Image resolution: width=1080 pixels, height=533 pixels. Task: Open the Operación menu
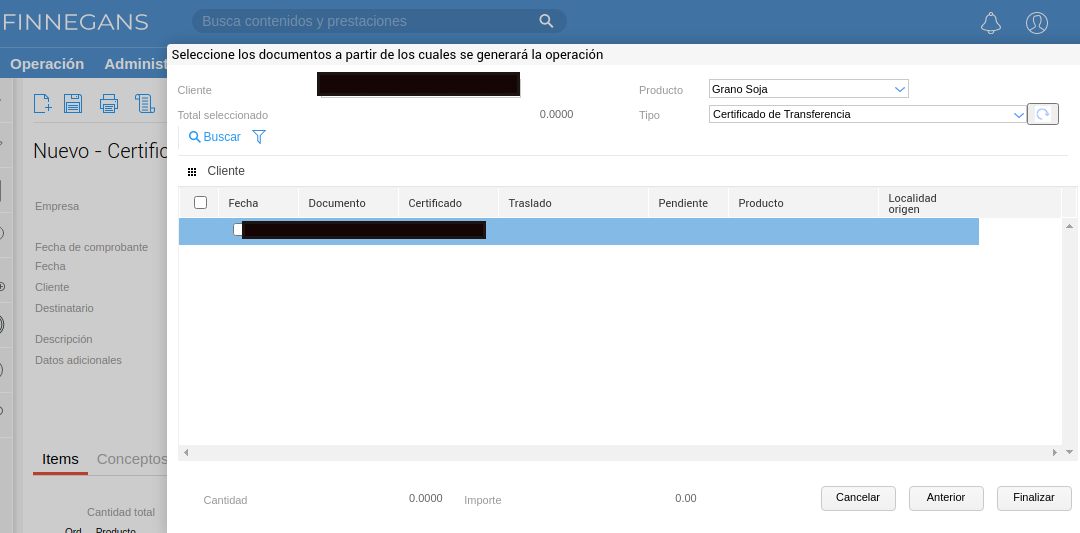[x=47, y=64]
